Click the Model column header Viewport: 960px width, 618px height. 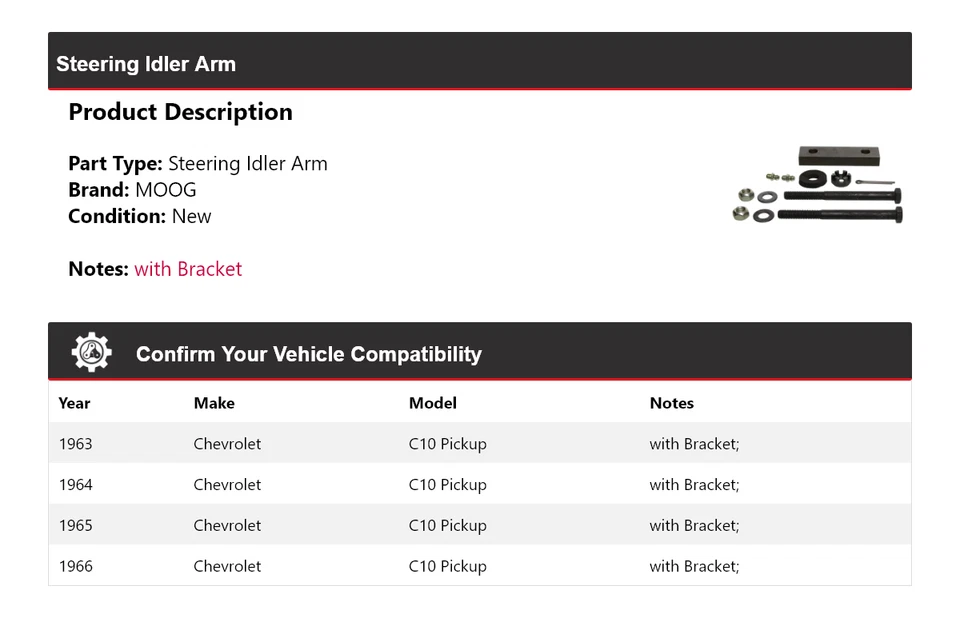pyautogui.click(x=433, y=403)
